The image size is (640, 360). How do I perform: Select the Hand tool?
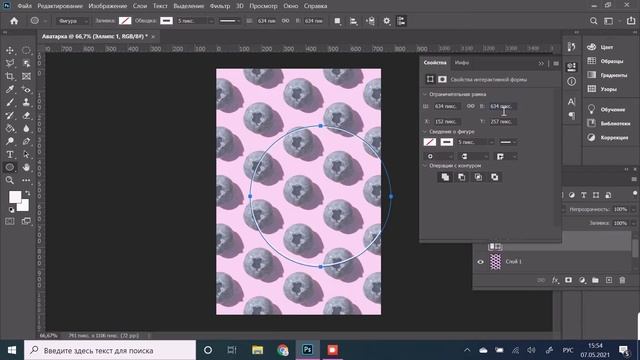[x=26, y=167]
